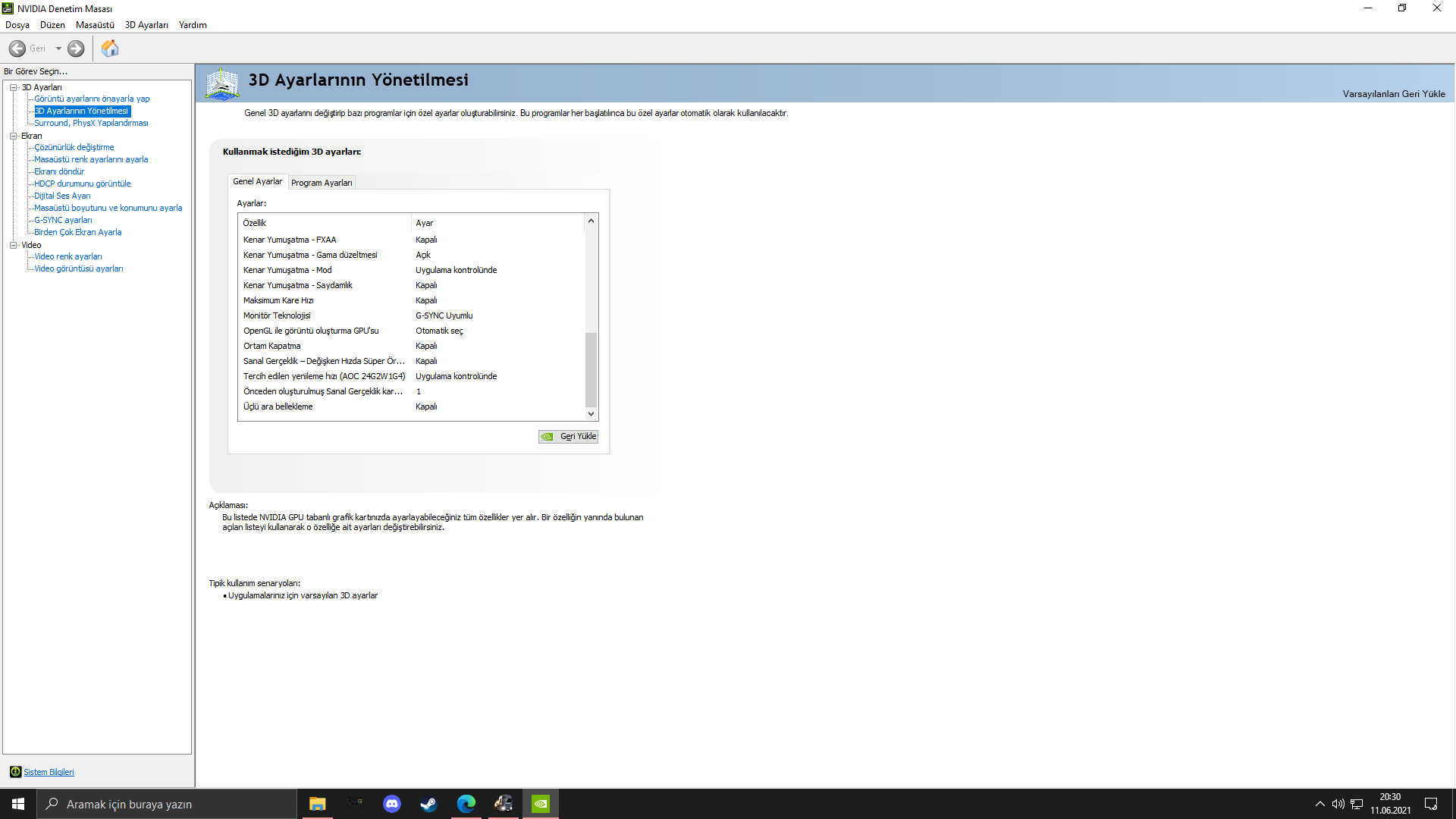Open Discord from the taskbar
Viewport: 1456px width, 819px height.
click(391, 804)
